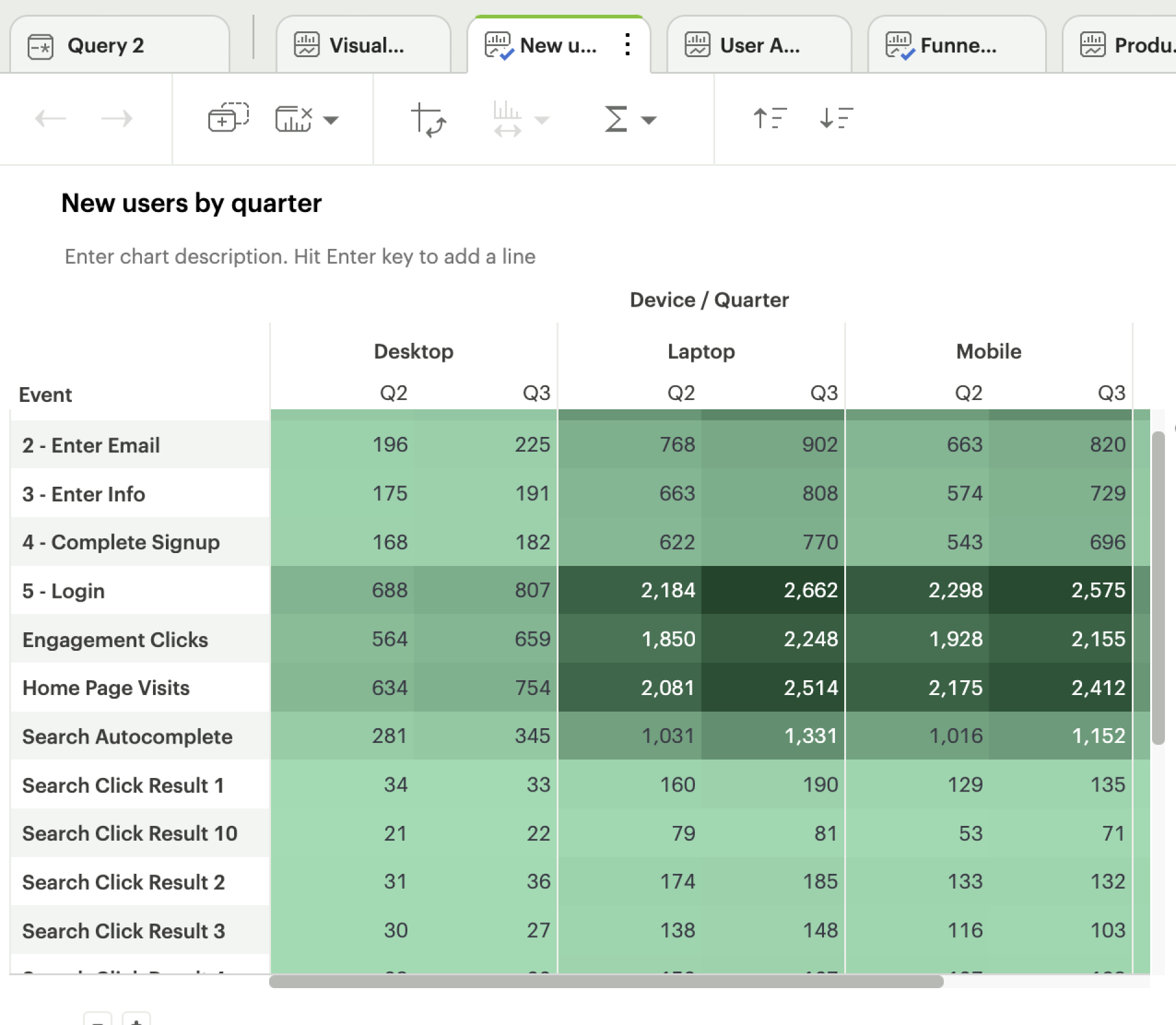
Task: Click the duplicate visualization icon
Action: [228, 118]
